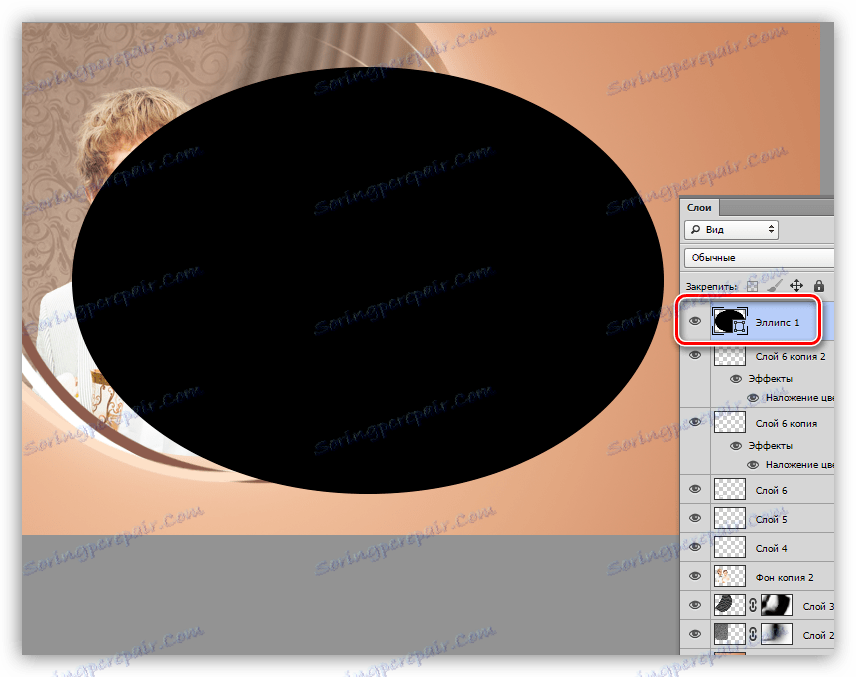Toggle lock transparent pixels icon
Image resolution: width=856 pixels, height=677 pixels.
coord(752,286)
